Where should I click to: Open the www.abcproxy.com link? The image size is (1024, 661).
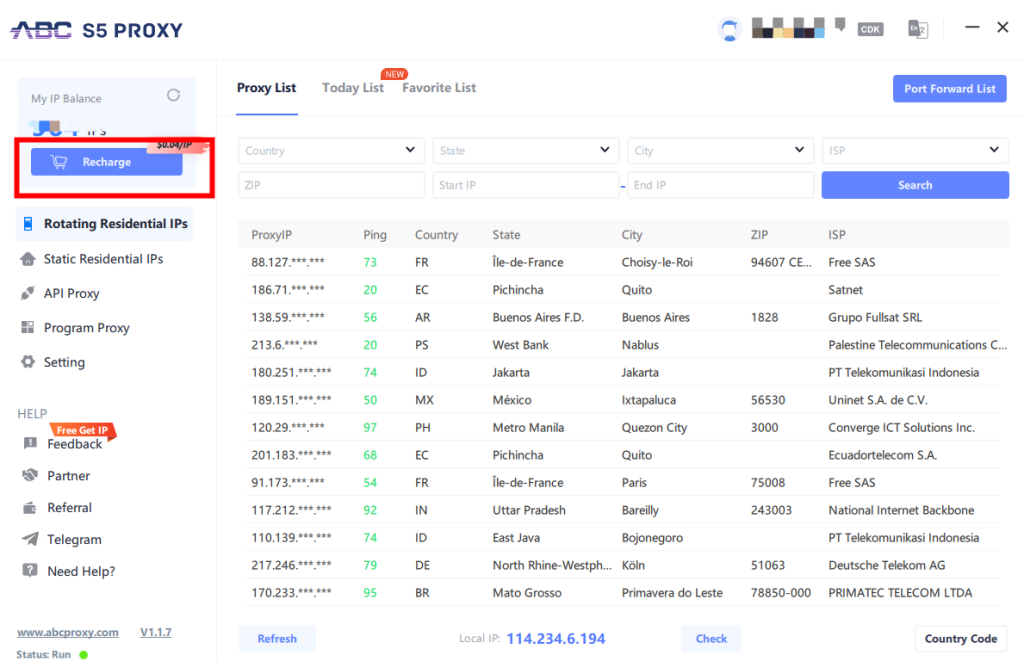click(68, 632)
